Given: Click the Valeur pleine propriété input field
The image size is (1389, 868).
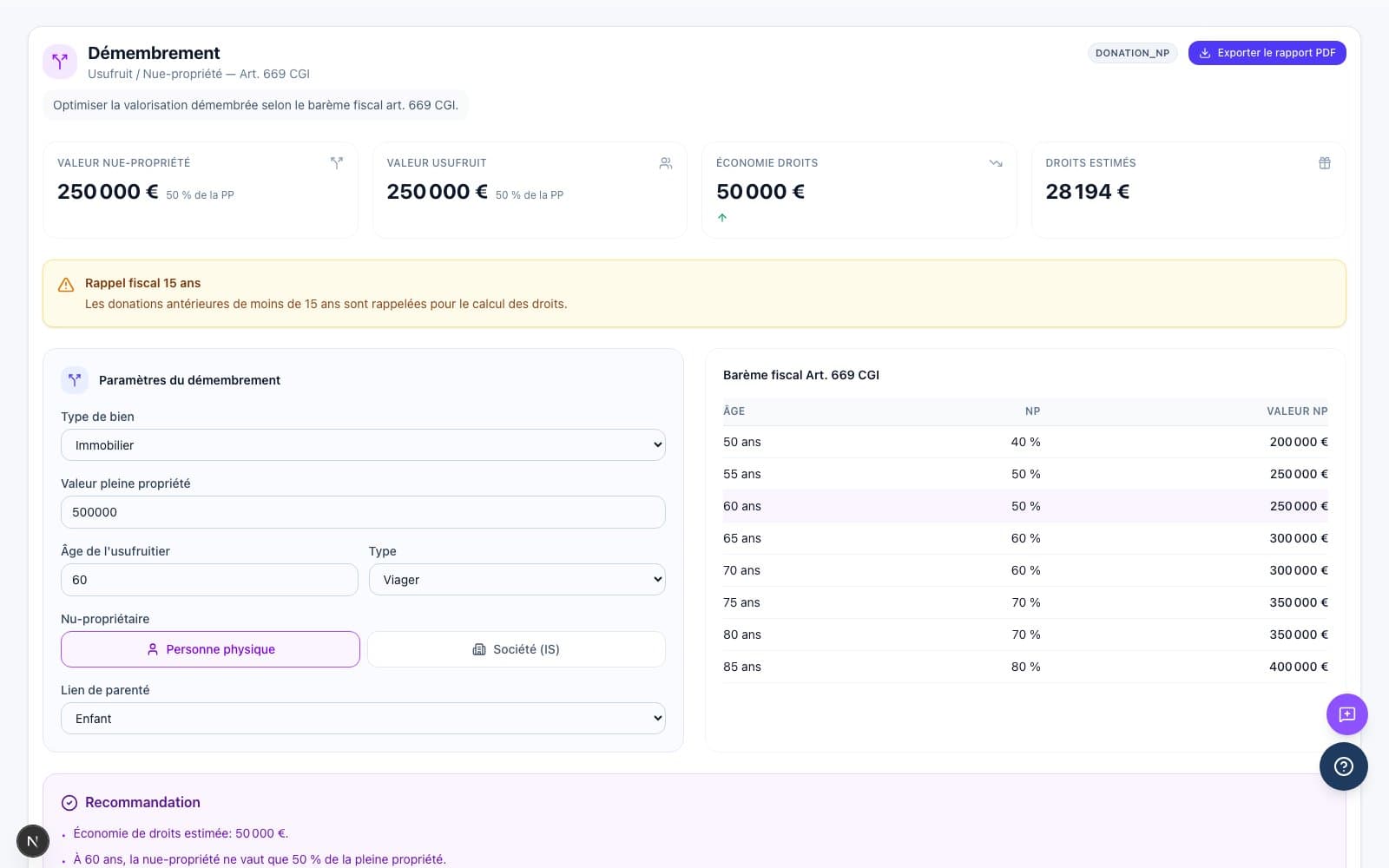Looking at the screenshot, I should pyautogui.click(x=363, y=512).
